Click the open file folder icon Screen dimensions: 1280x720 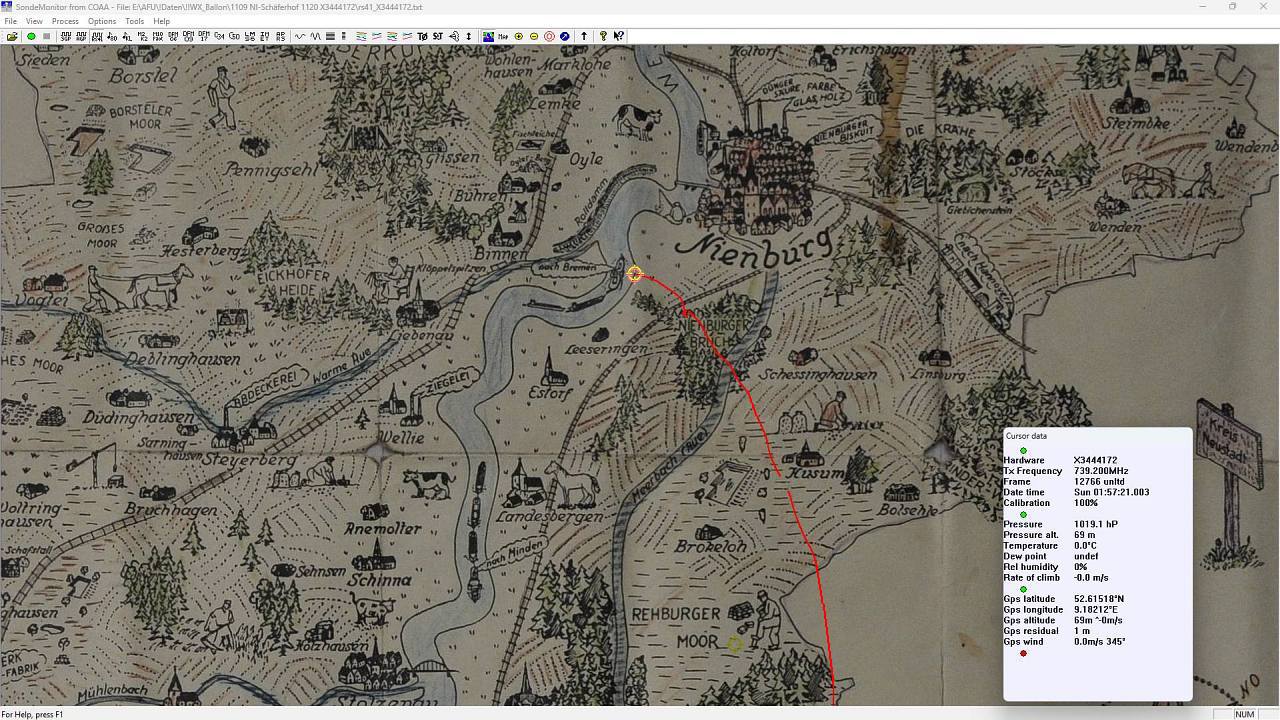12,36
